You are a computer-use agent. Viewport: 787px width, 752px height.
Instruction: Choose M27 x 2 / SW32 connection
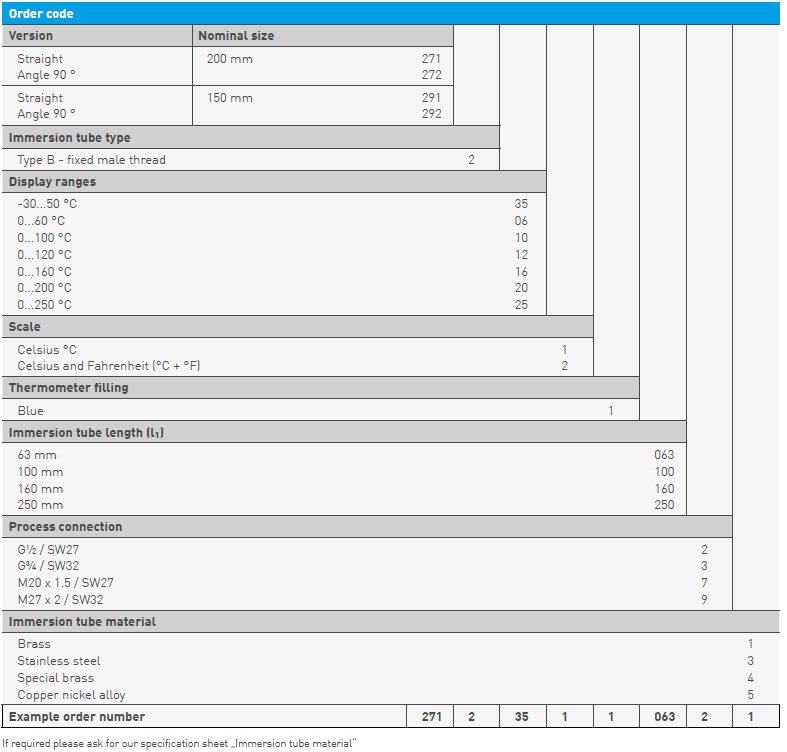point(60,600)
